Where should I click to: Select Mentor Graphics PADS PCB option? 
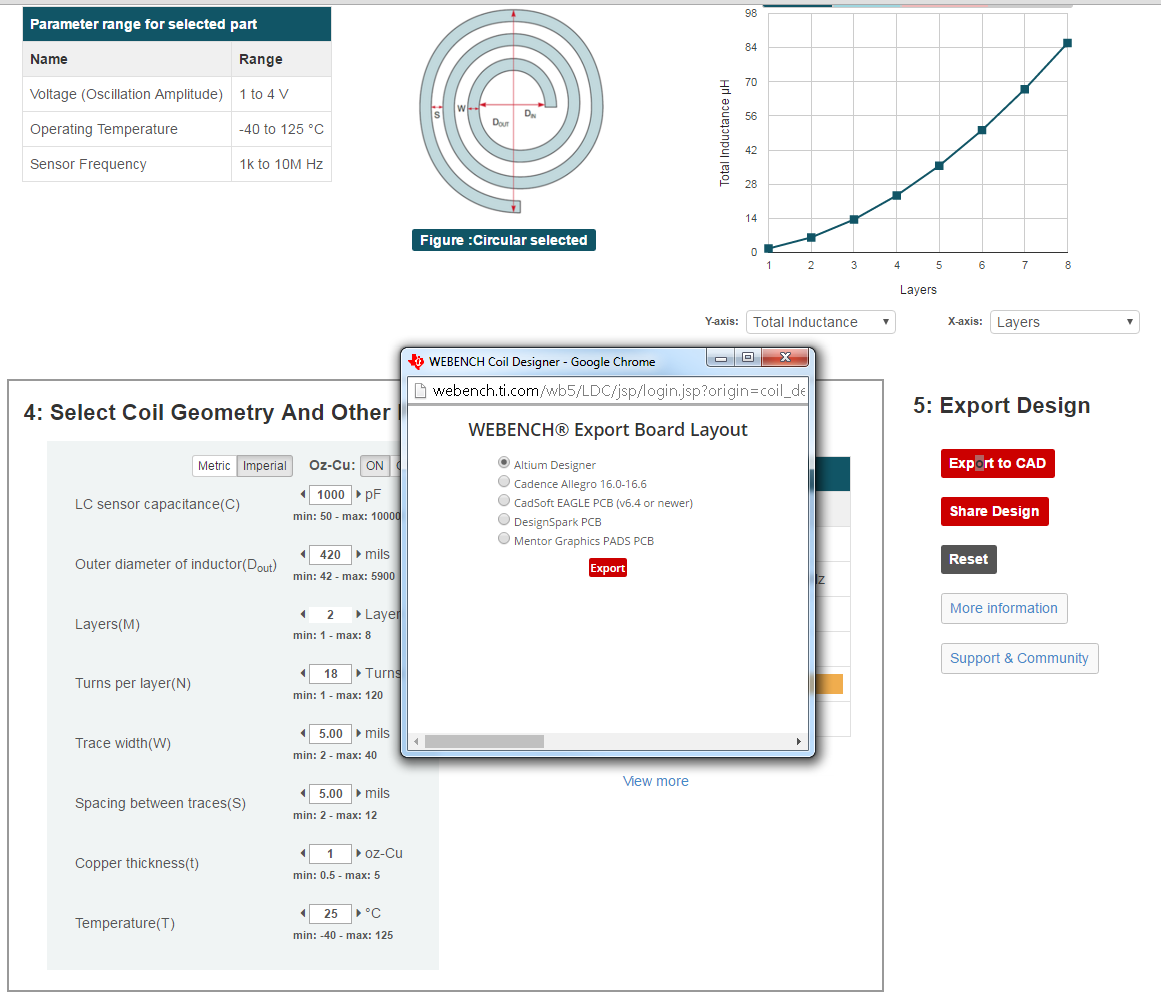[x=503, y=538]
